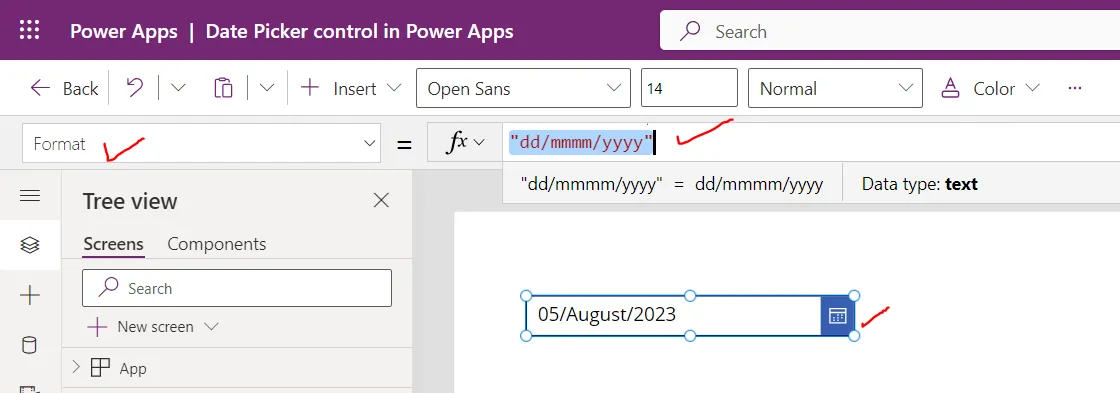Viewport: 1120px width, 393px height.
Task: Switch to the Components tab
Action: 216,244
